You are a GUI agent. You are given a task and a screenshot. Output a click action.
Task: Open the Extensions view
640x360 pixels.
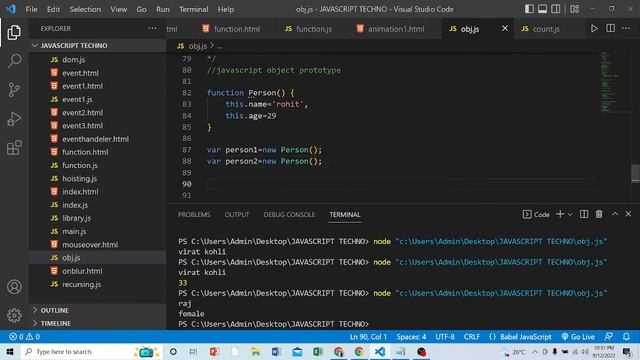coord(14,148)
